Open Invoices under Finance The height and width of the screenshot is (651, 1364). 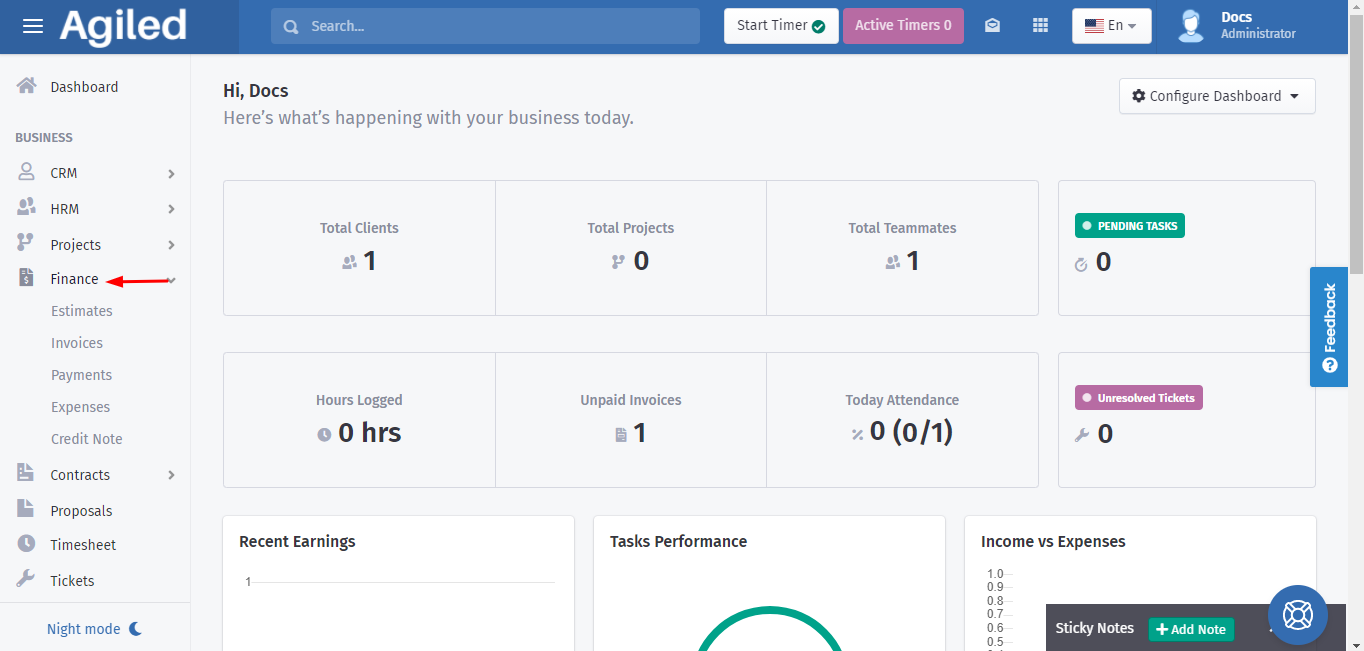click(77, 343)
